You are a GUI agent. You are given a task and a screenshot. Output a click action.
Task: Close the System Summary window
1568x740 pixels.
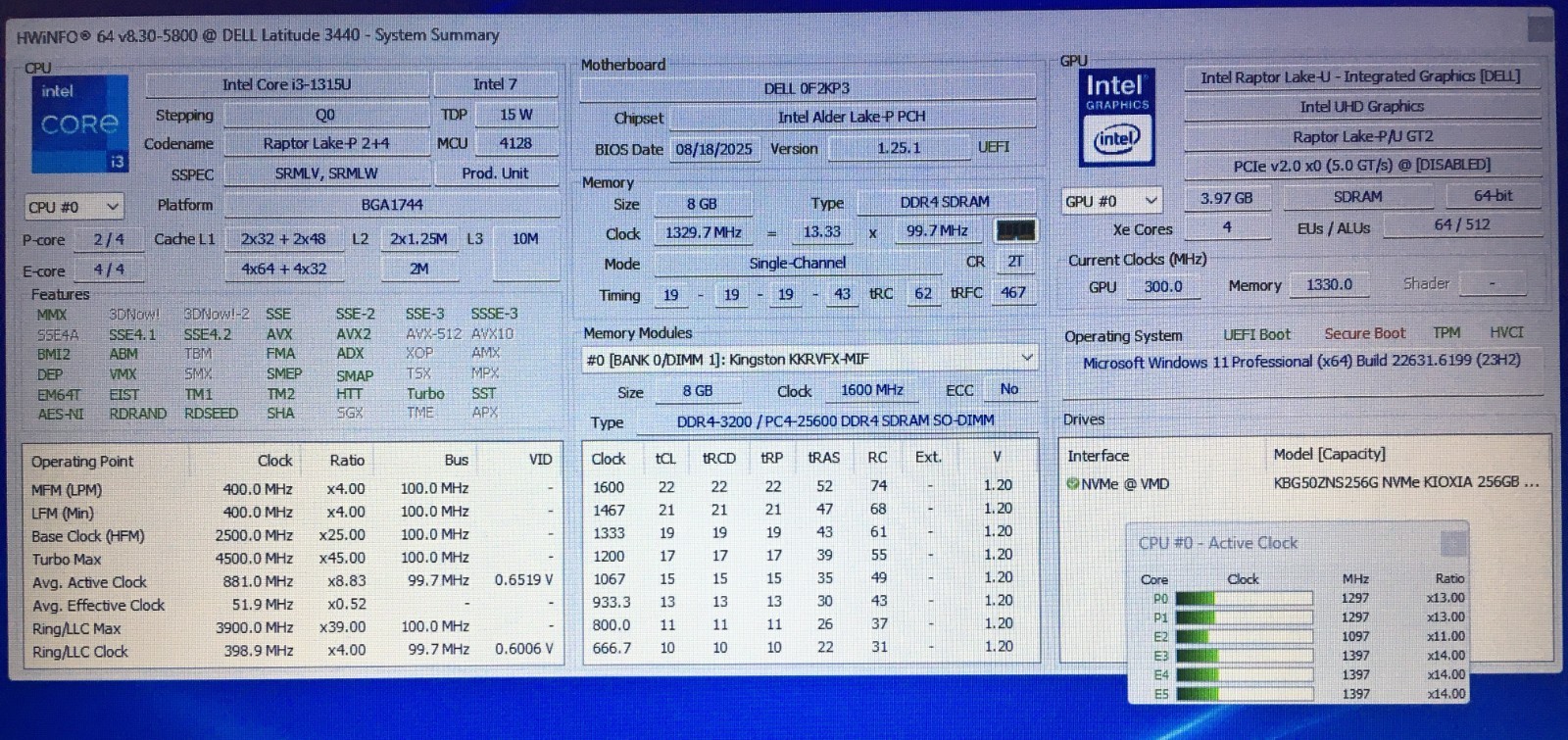(x=1541, y=29)
